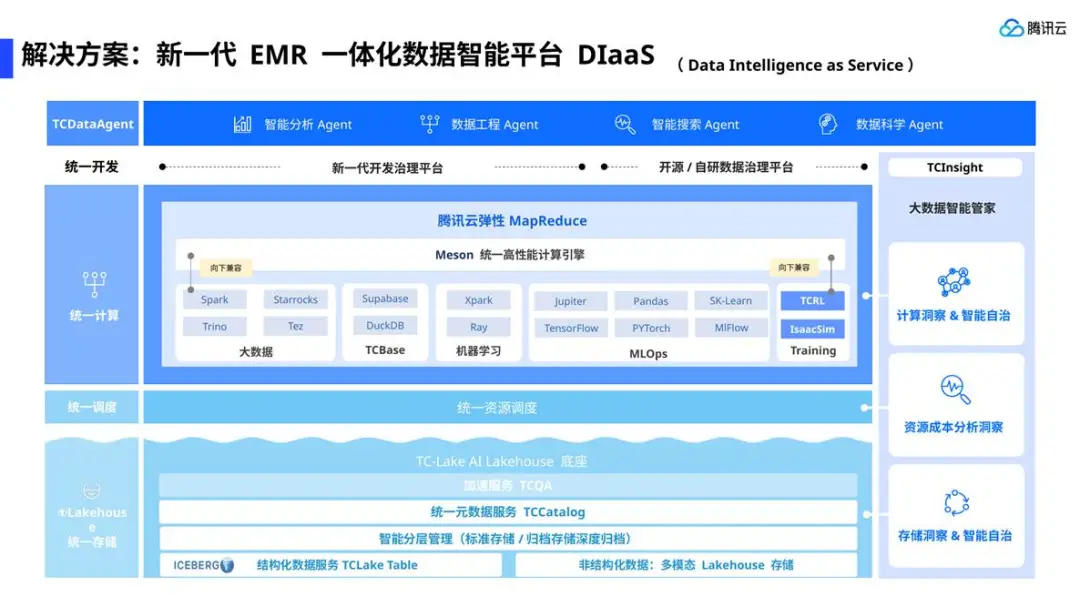
Task: Select the TCInsight pill
Action: (955, 167)
